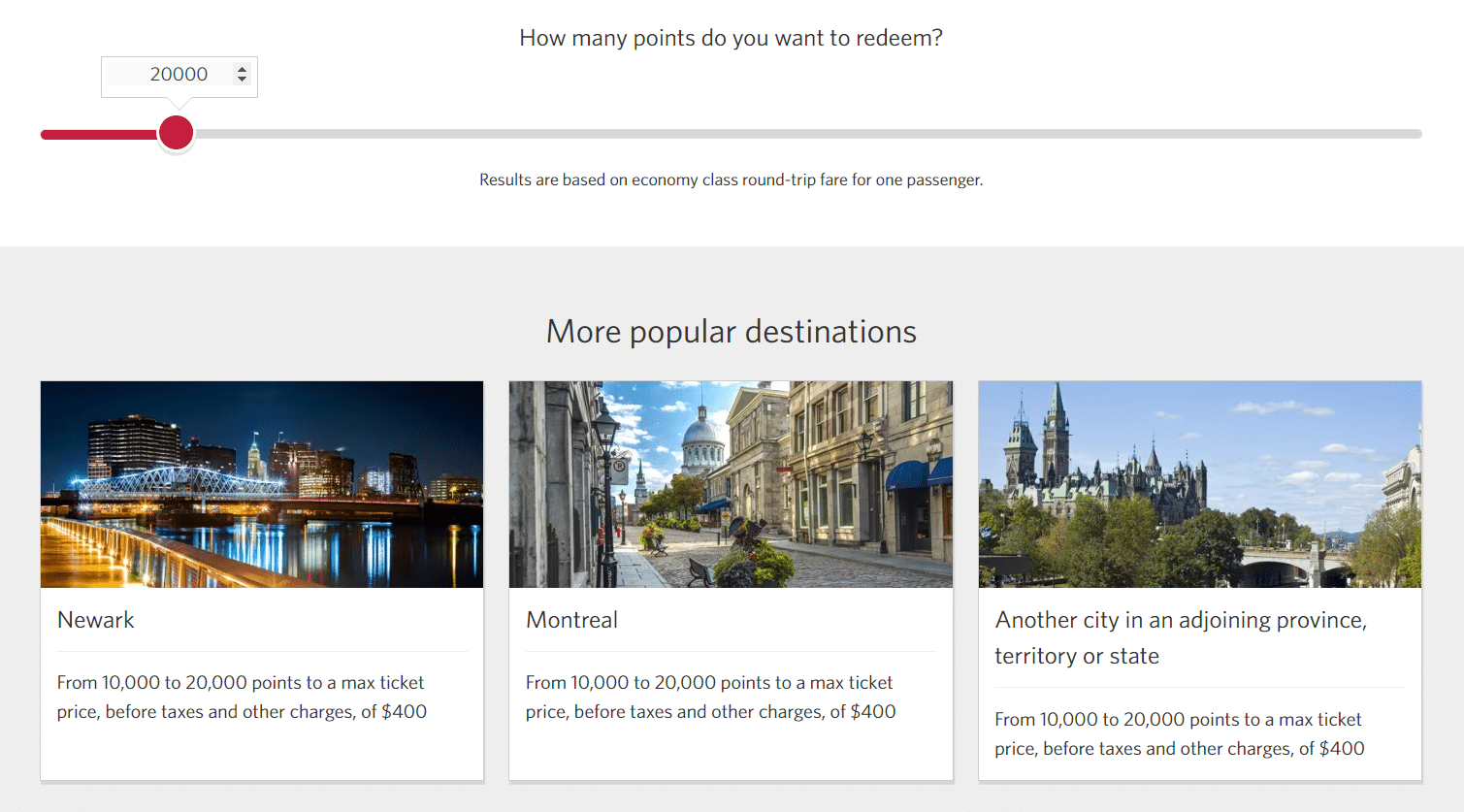The height and width of the screenshot is (812, 1464).
Task: Decrease points with the stepper down arrow
Action: coord(242,80)
